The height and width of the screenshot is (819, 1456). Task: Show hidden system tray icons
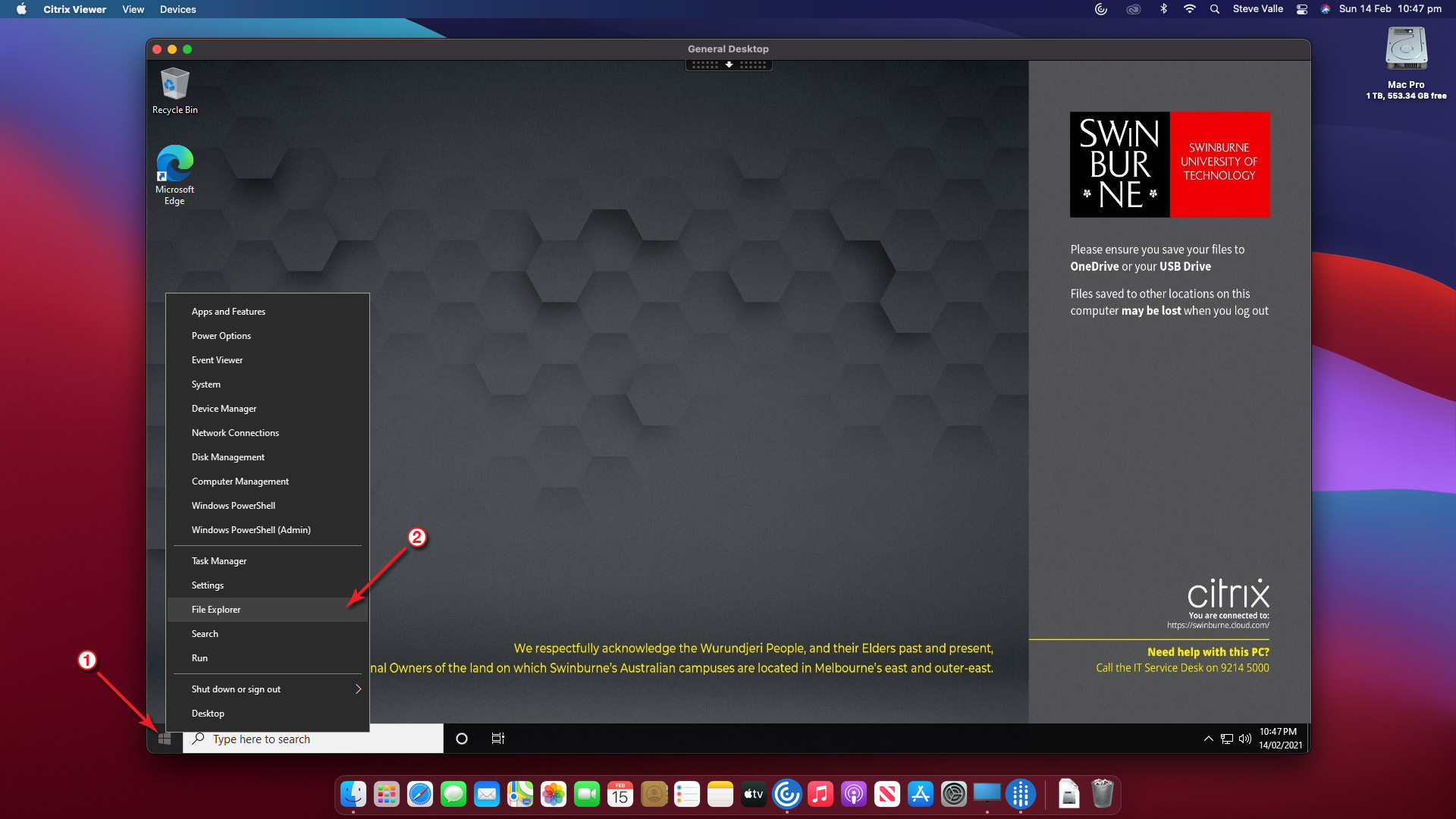click(1208, 739)
